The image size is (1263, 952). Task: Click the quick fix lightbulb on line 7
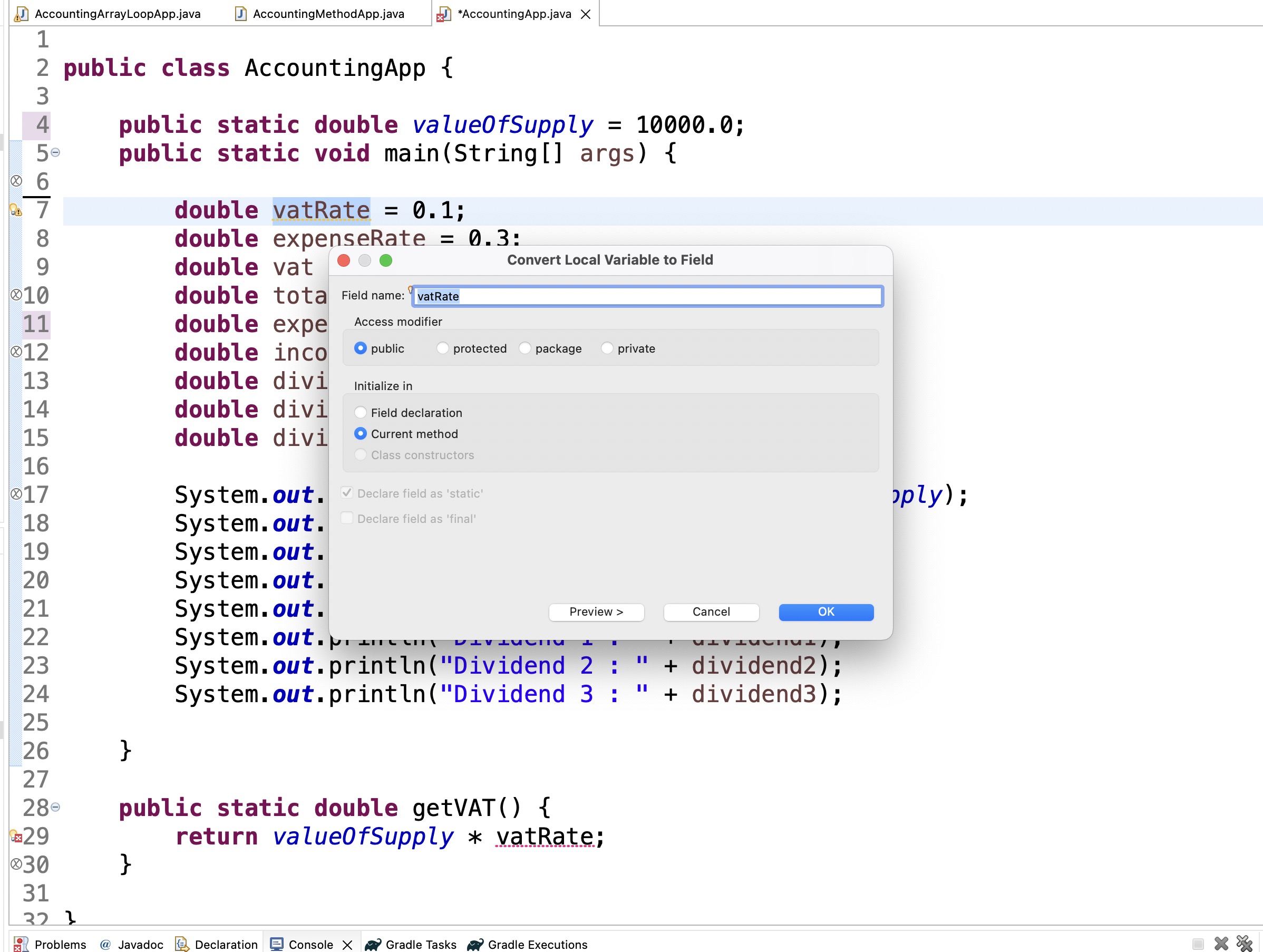(15, 210)
